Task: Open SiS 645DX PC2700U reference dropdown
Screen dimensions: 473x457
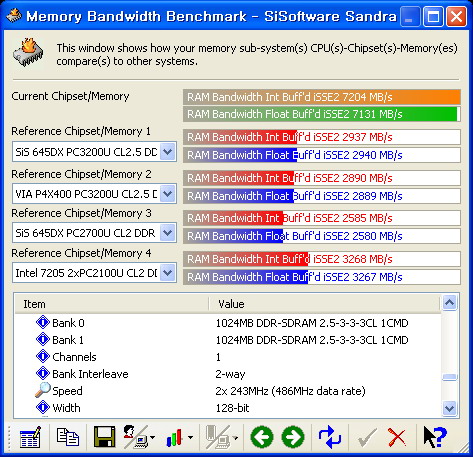Action: (x=168, y=233)
